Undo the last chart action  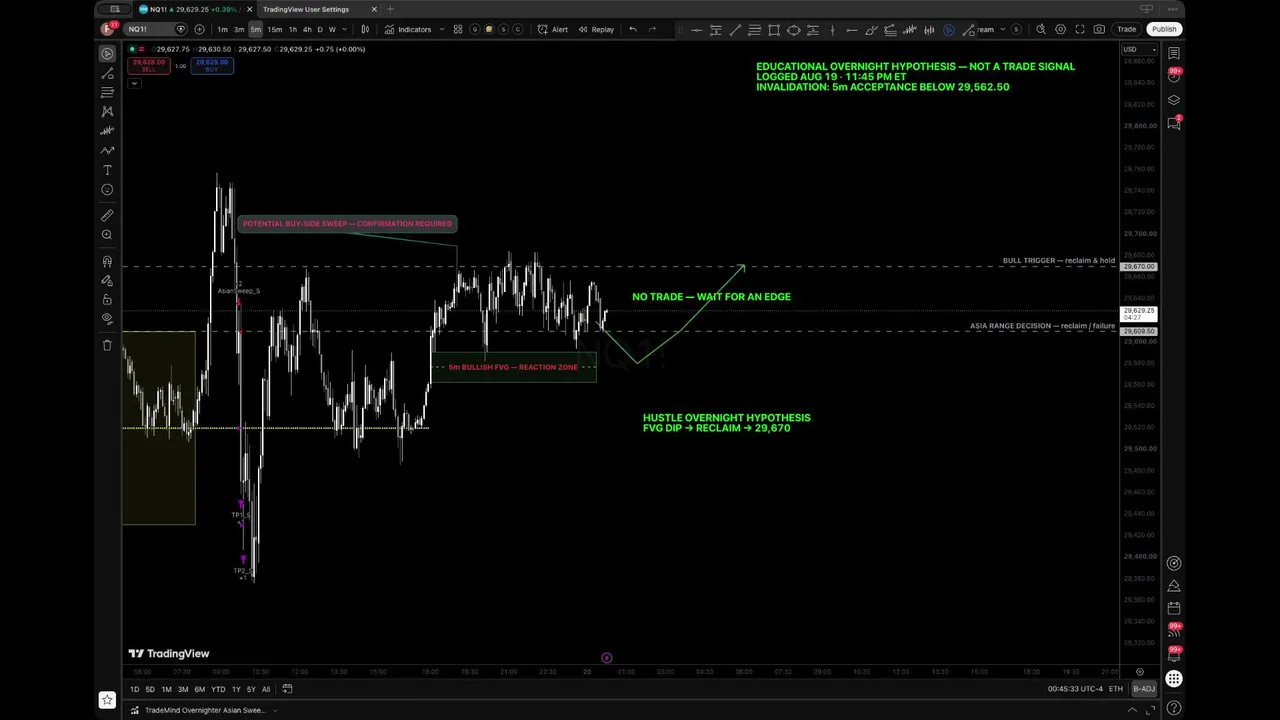(x=632, y=29)
